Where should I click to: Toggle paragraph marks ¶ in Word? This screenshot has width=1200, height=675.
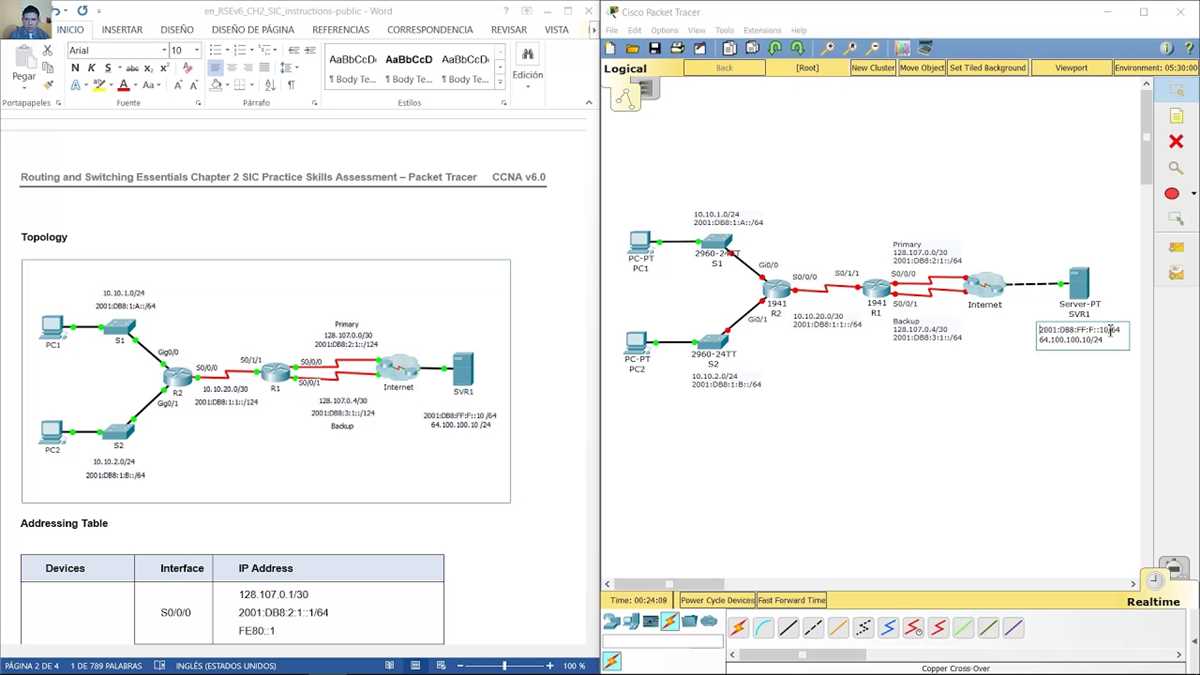291,86
